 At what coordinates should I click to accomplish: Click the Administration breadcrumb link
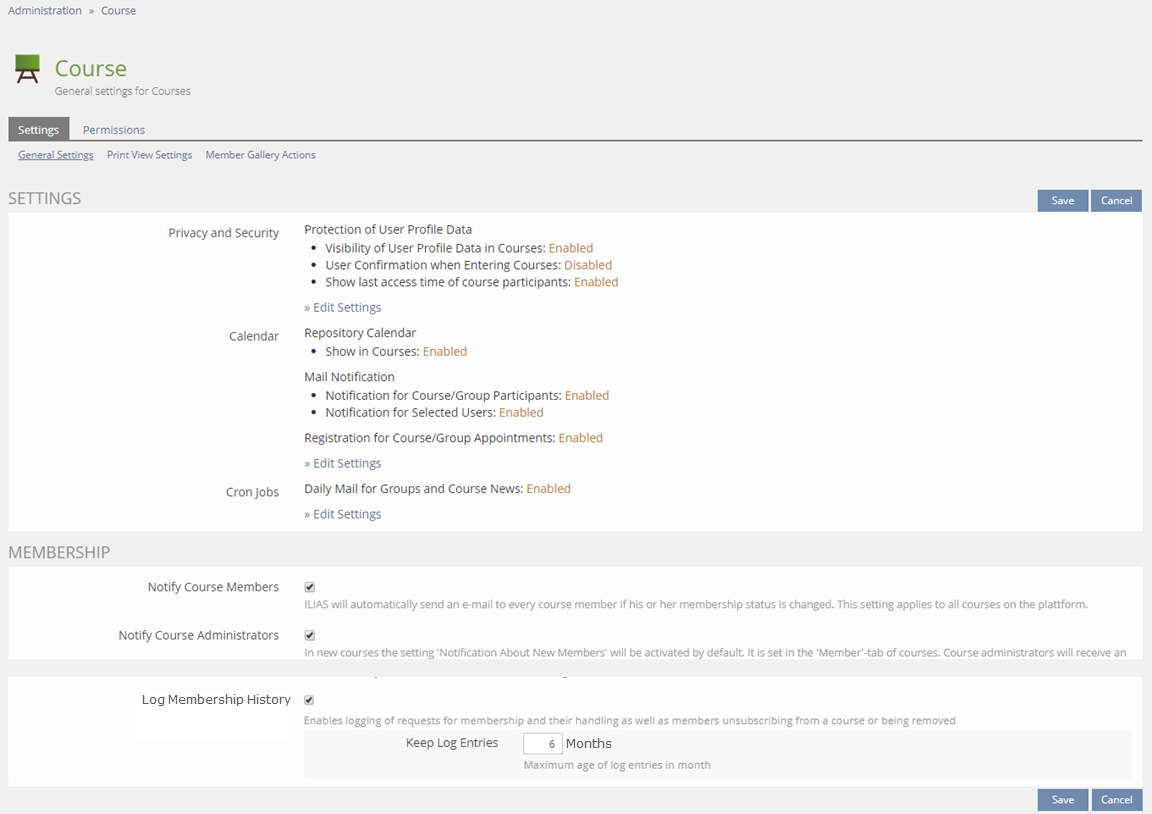click(x=45, y=11)
